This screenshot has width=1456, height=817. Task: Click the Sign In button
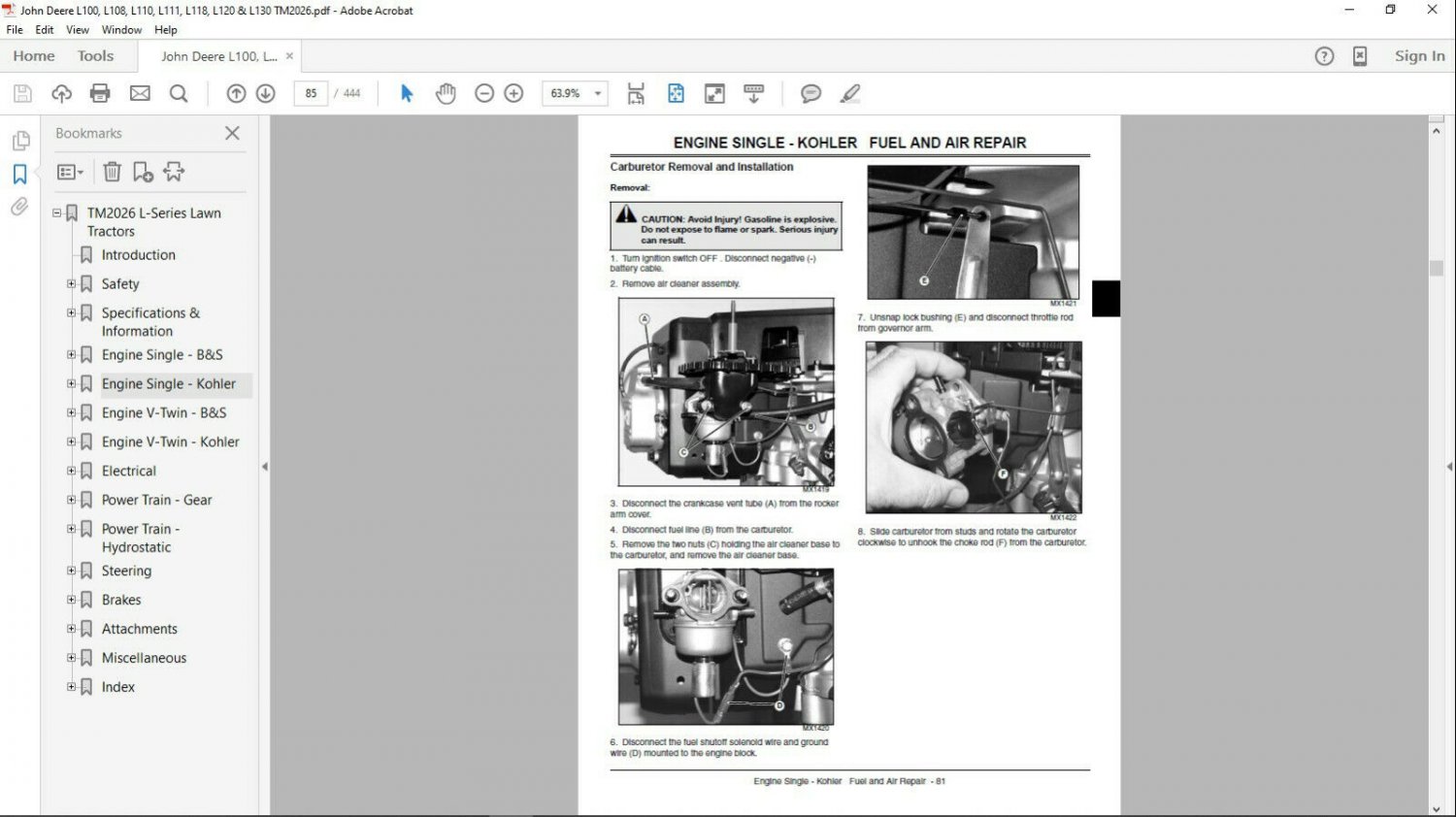[1419, 56]
